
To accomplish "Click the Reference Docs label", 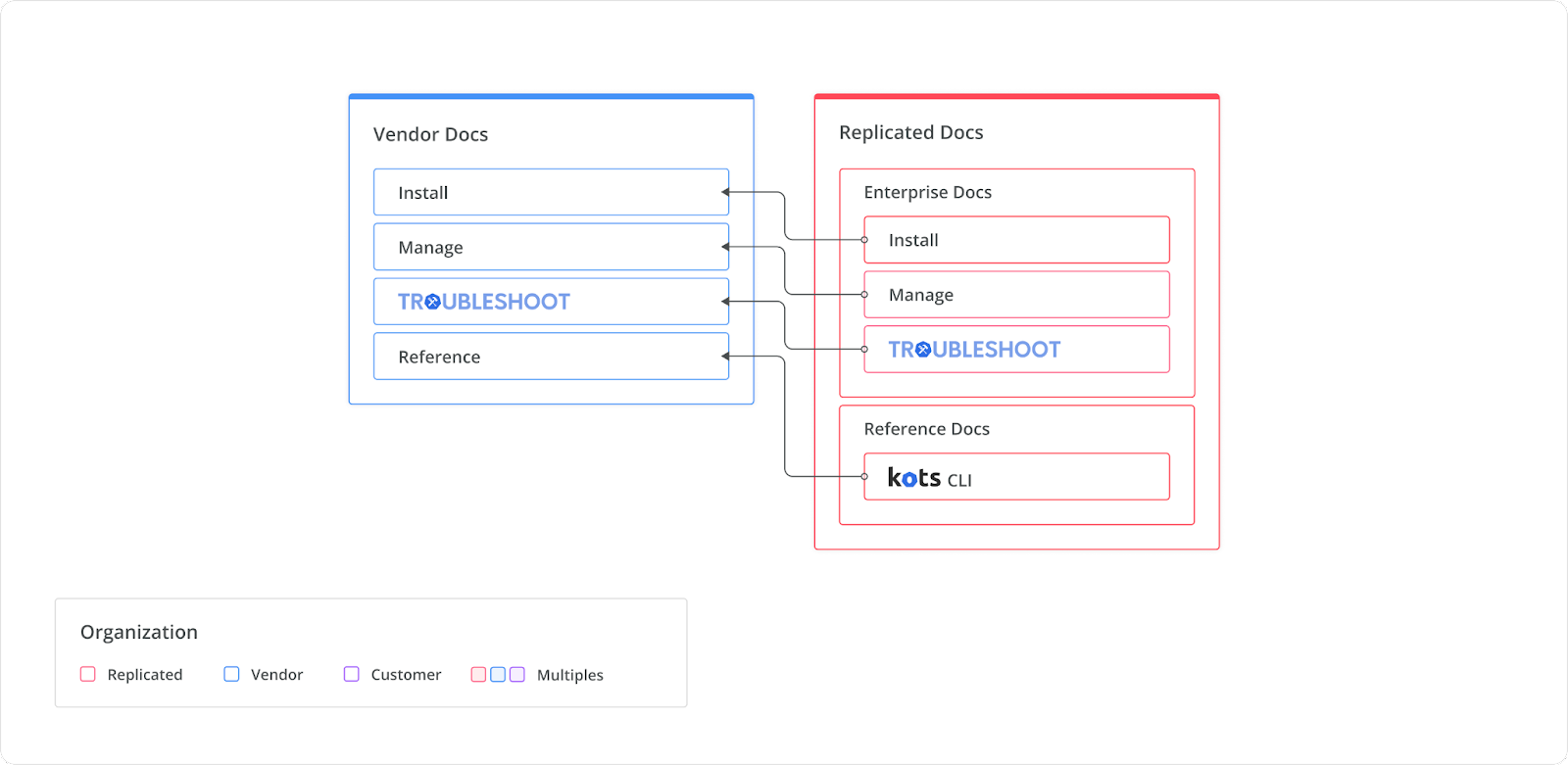I will pos(927,429).
